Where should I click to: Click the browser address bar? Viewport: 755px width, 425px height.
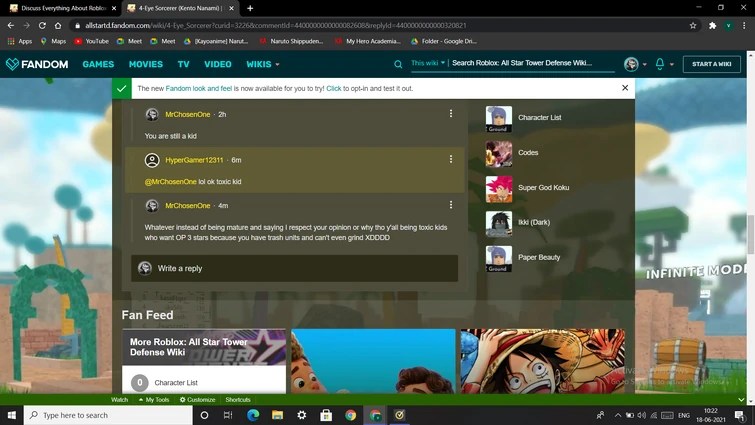[380, 26]
